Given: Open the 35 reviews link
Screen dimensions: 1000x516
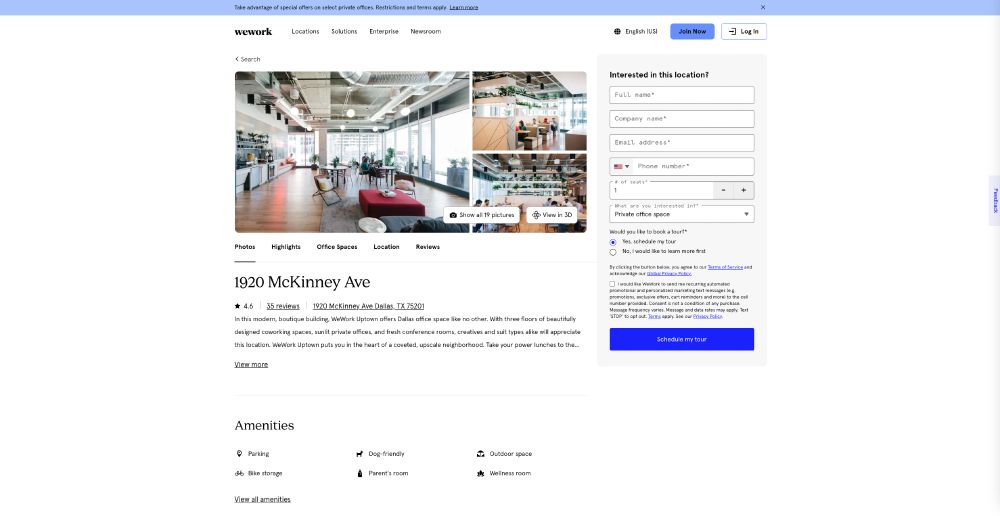Looking at the screenshot, I should click(x=283, y=306).
